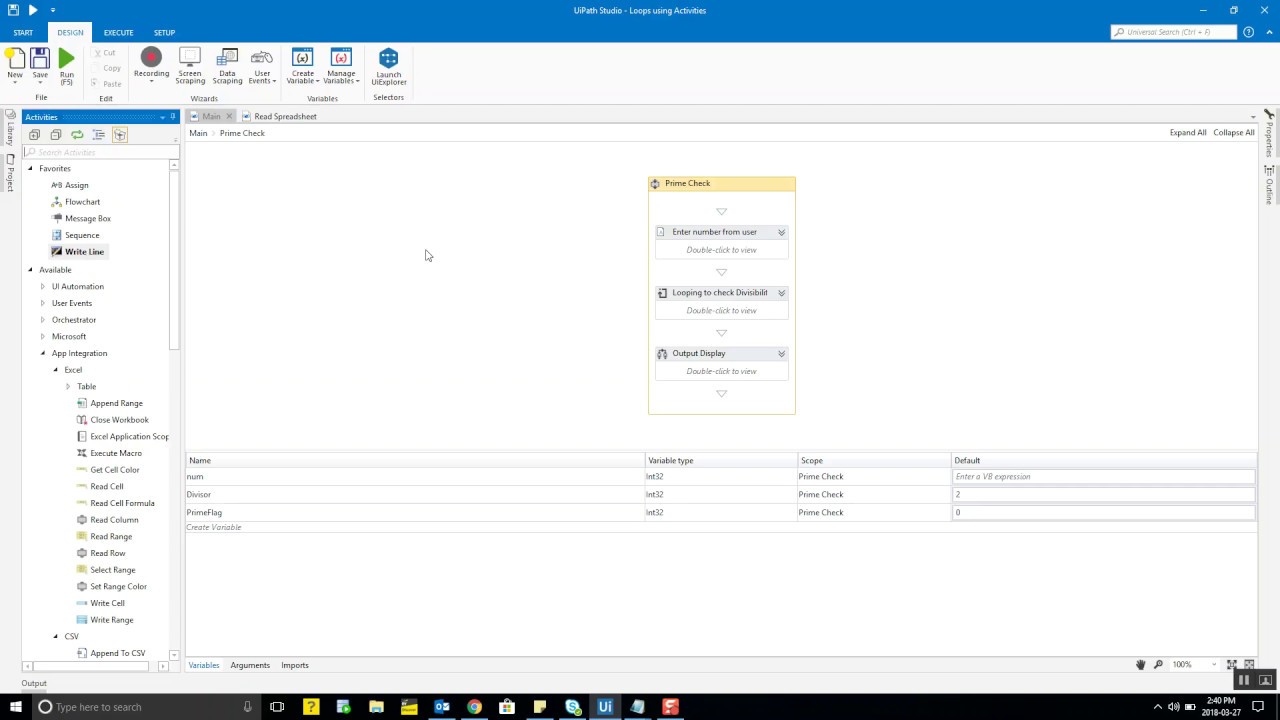Expand the Output Display activity
The height and width of the screenshot is (720, 1280).
[781, 353]
